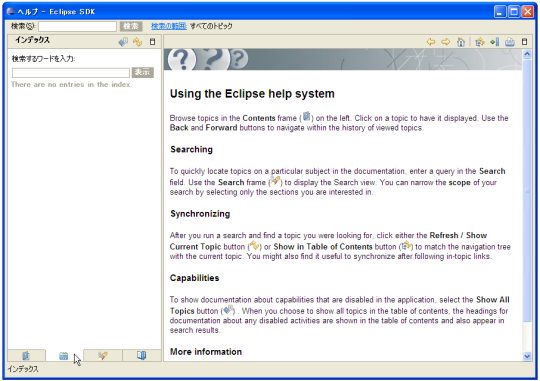Click the Refresh / Show Current Topic icon
The image size is (540, 381).
pos(138,42)
